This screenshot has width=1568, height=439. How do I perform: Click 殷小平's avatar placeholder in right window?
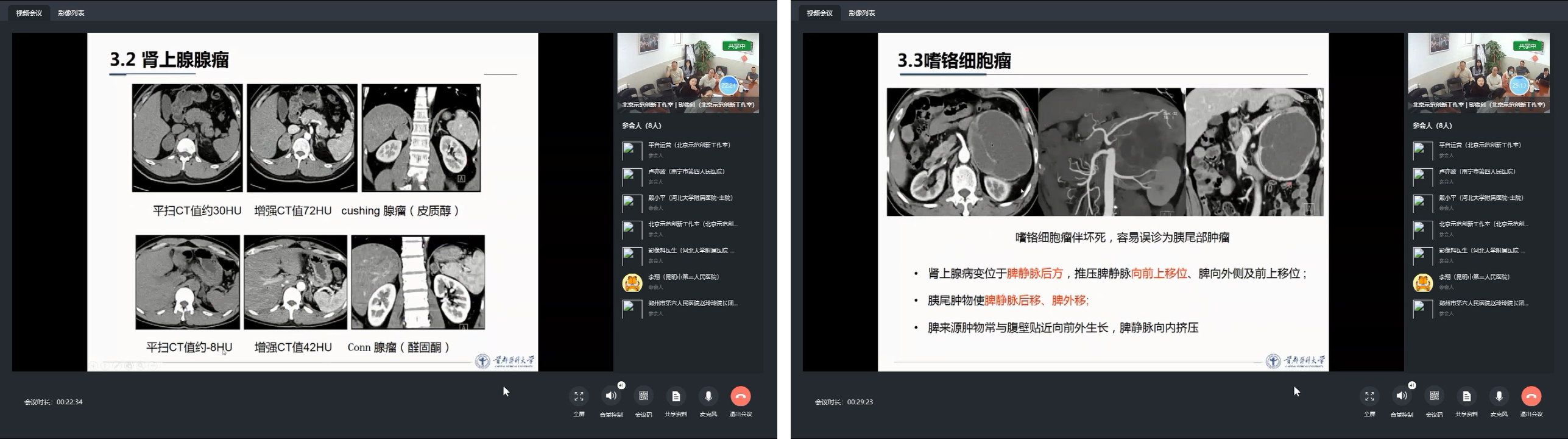click(1422, 203)
